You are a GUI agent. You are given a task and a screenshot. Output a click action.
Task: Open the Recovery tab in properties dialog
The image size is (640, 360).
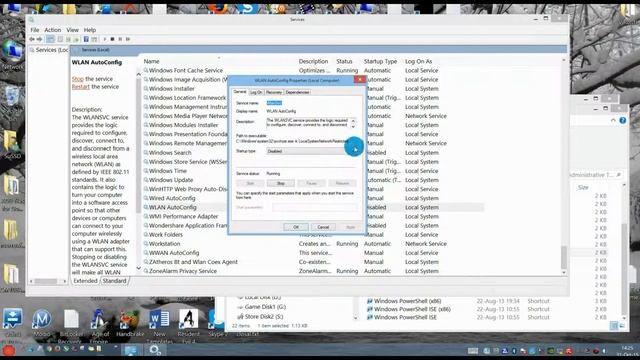[274, 92]
